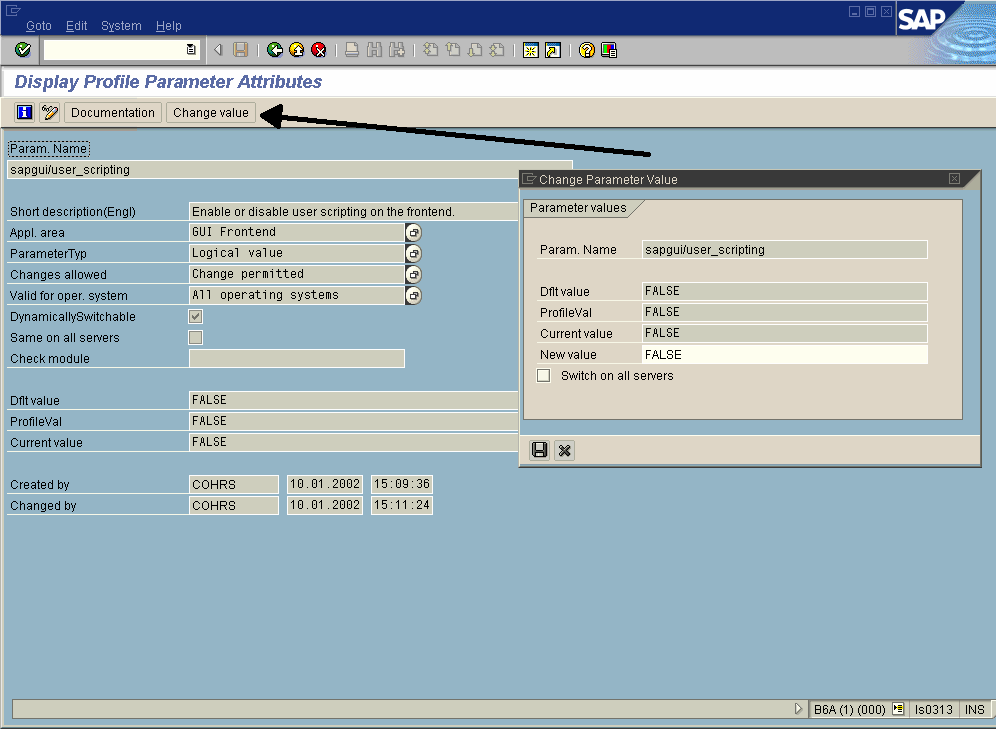Toggle the Same on all servers checkbox
This screenshot has width=996, height=729.
pos(196,338)
